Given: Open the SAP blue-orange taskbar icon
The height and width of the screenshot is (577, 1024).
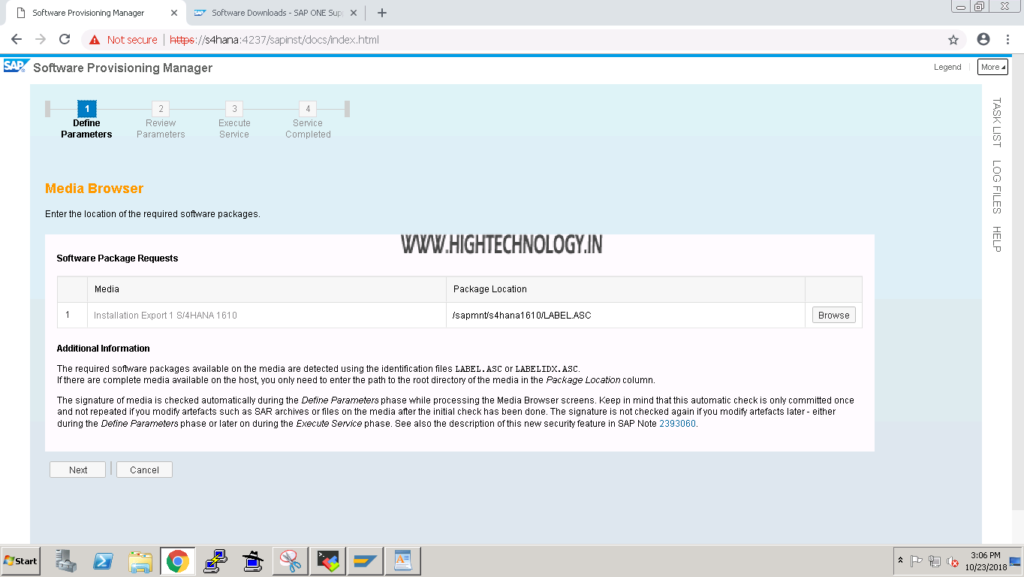Looking at the screenshot, I should [x=364, y=561].
